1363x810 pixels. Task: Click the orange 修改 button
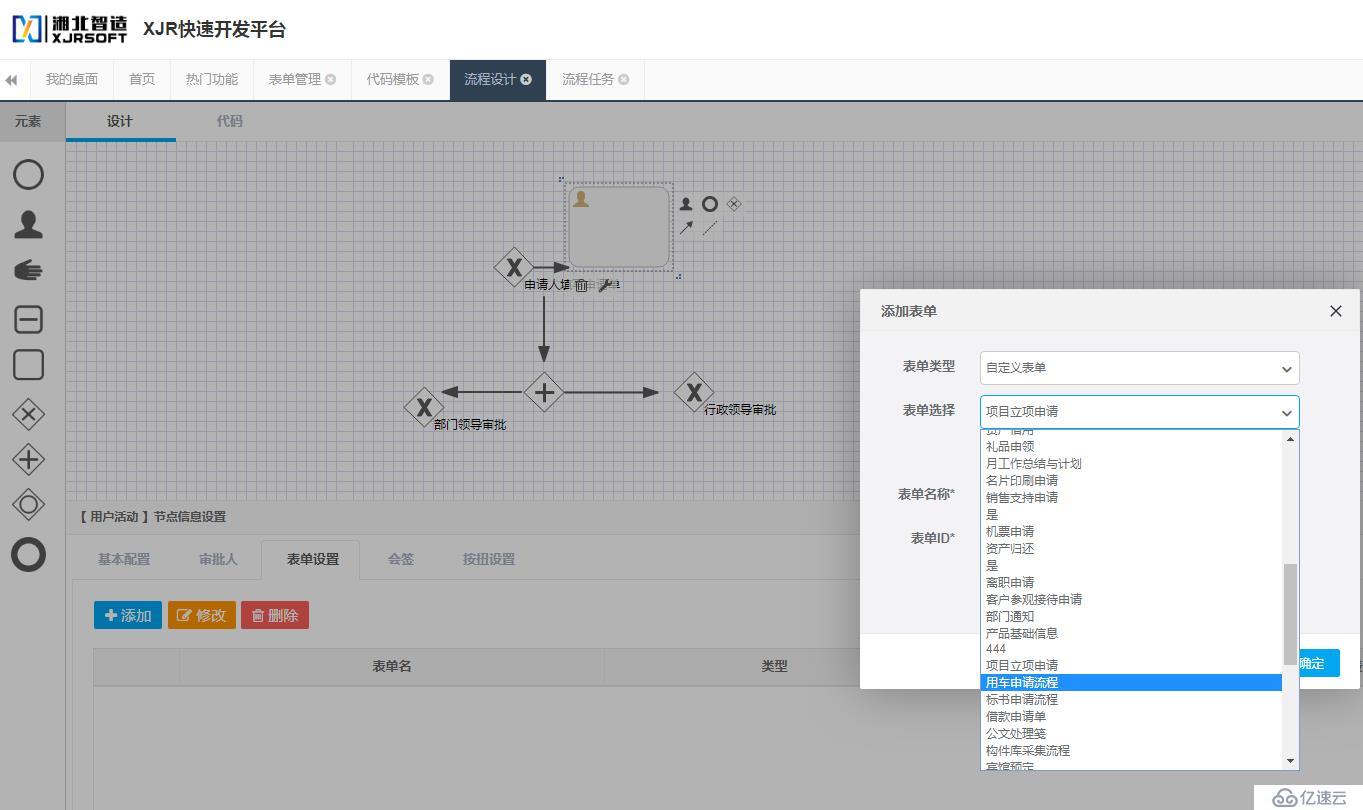202,615
